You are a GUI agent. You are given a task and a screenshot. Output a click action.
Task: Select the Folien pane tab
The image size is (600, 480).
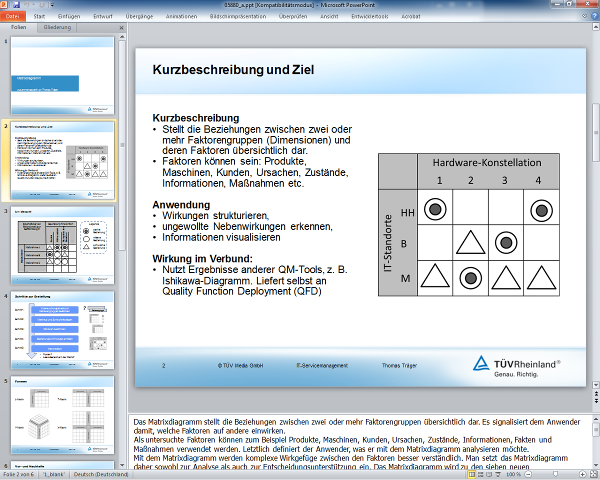(x=19, y=28)
